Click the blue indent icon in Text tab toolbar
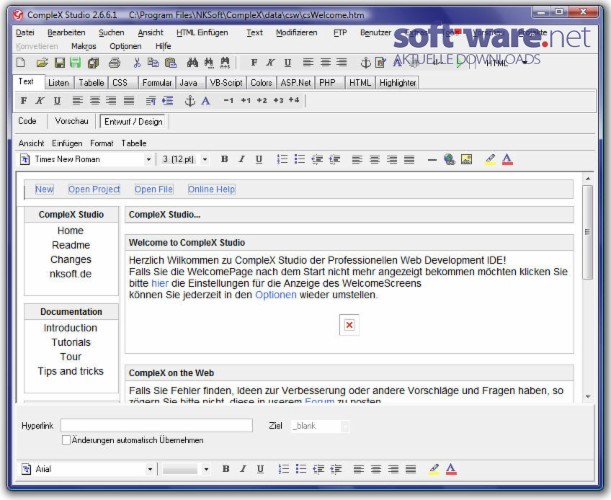Image resolution: width=611 pixels, height=500 pixels. [x=168, y=101]
